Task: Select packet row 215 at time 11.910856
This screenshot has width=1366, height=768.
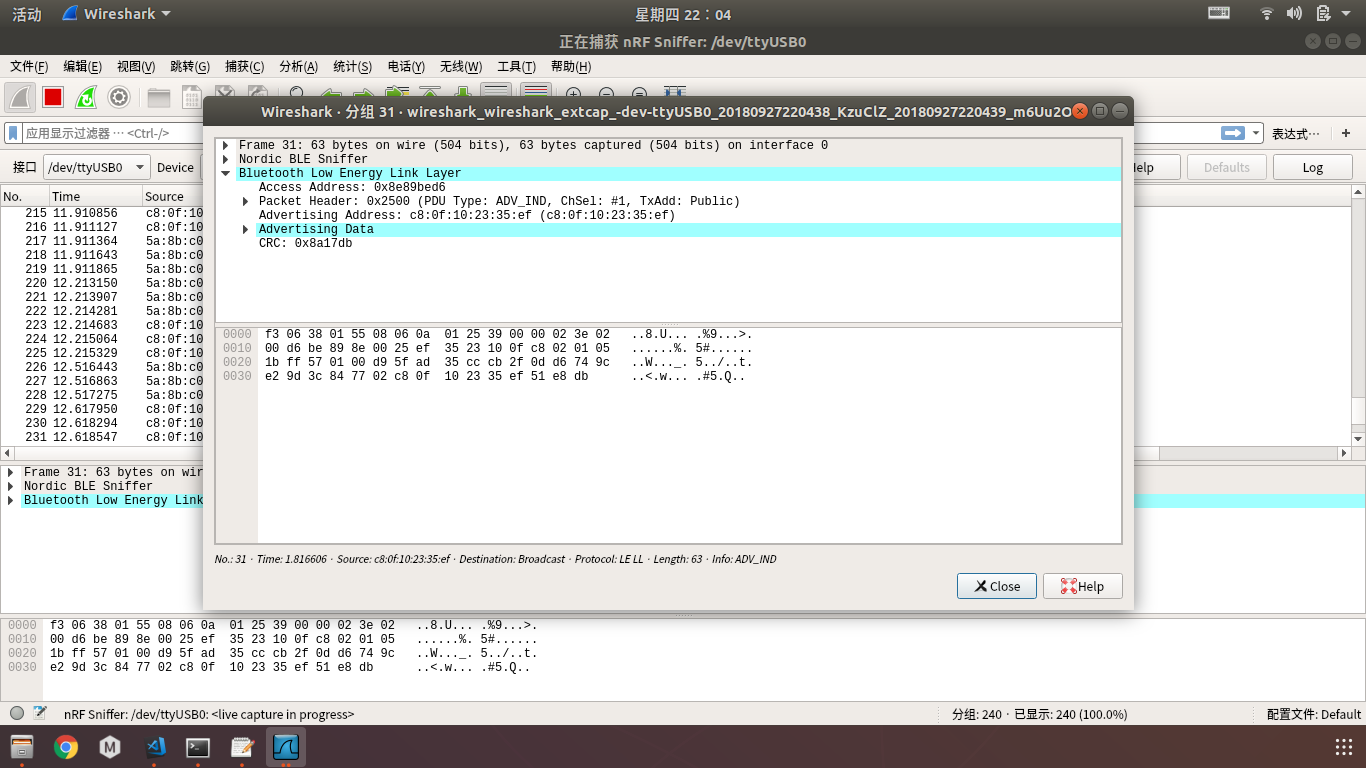Action: tap(102, 213)
